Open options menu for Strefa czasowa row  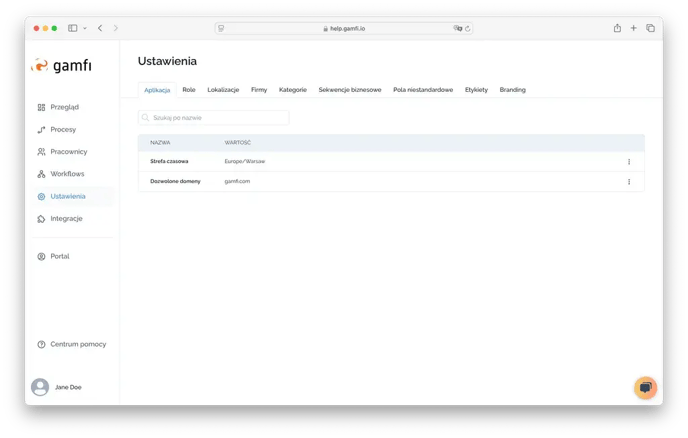(629, 161)
